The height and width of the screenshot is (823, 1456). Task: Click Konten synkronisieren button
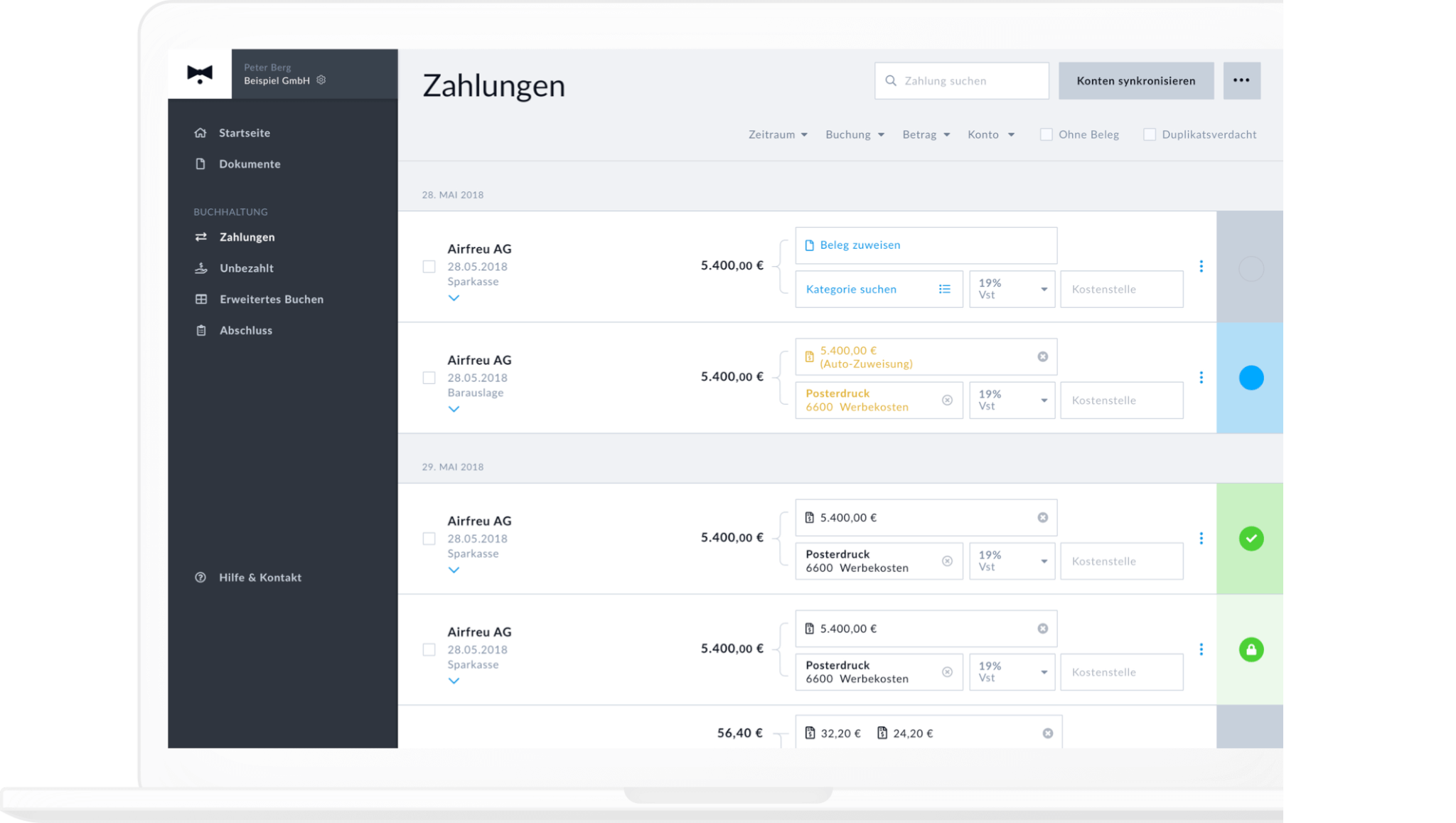tap(1135, 80)
